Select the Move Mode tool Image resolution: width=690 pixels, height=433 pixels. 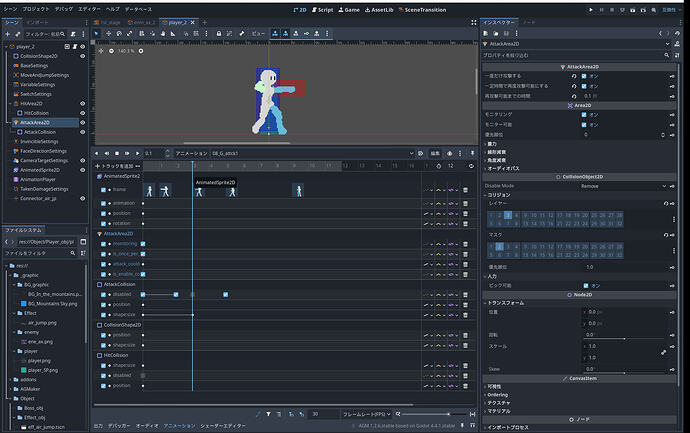click(108, 33)
